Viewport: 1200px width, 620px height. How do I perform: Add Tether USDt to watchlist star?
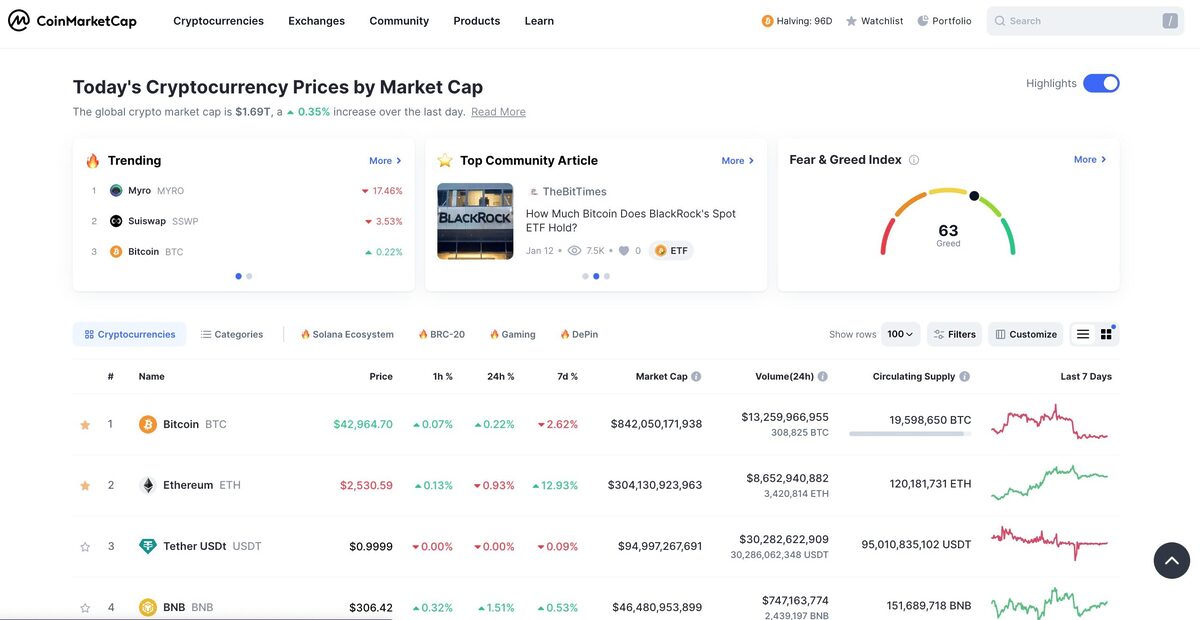click(x=85, y=547)
